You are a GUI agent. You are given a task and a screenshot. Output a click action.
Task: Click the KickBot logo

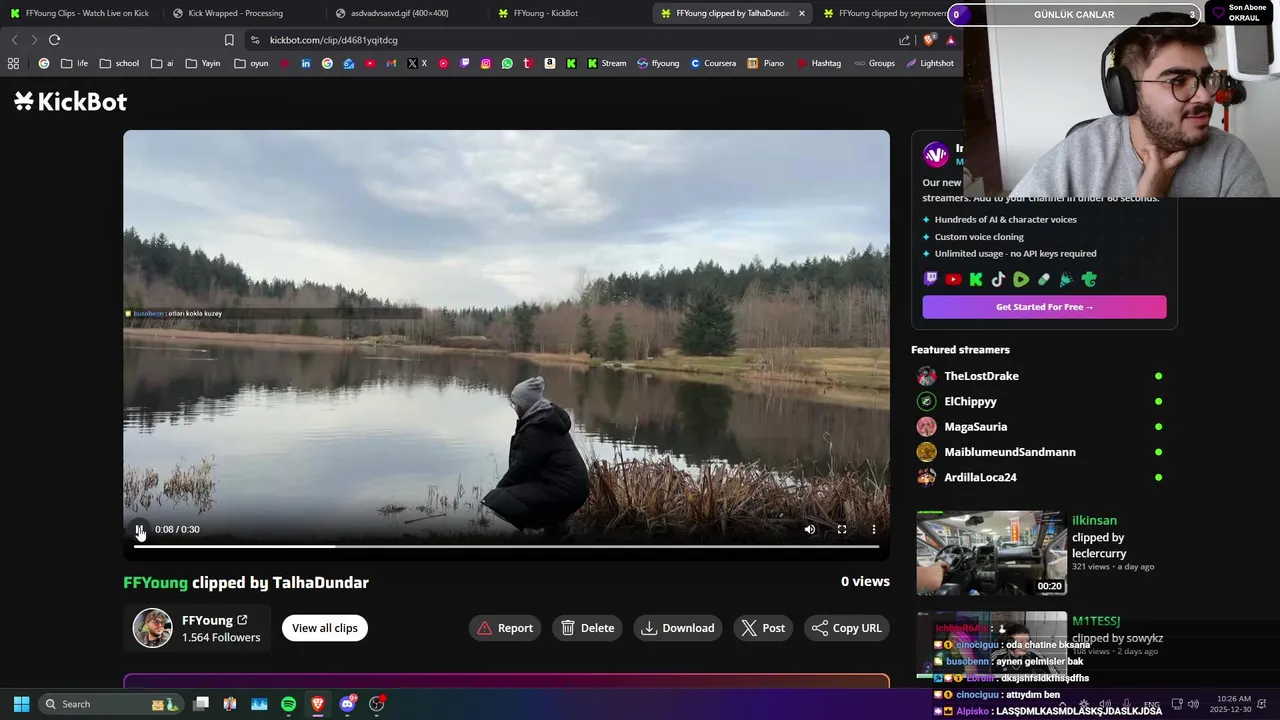70,101
